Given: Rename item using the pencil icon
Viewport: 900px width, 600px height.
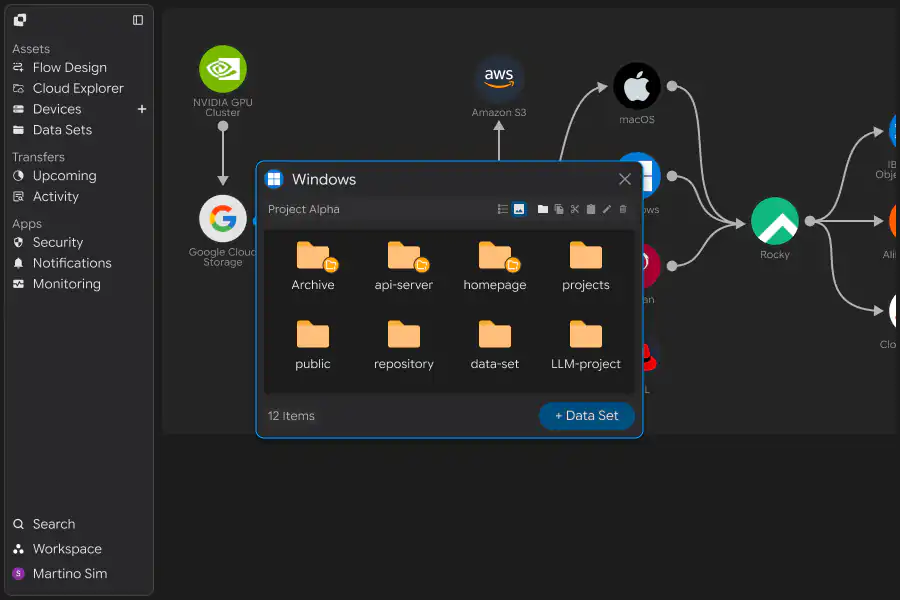Looking at the screenshot, I should pyautogui.click(x=607, y=209).
